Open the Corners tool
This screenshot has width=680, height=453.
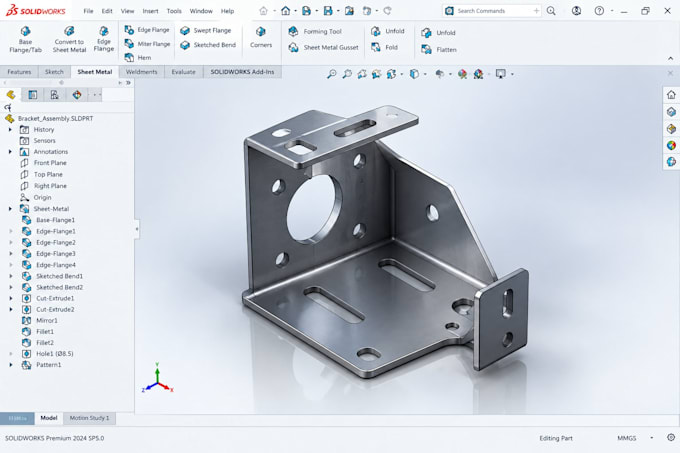pos(261,37)
